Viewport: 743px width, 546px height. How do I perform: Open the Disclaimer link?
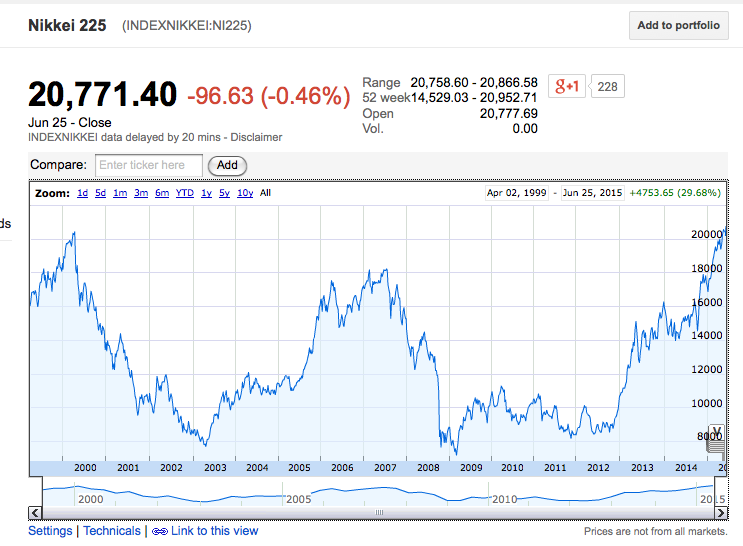[256, 137]
